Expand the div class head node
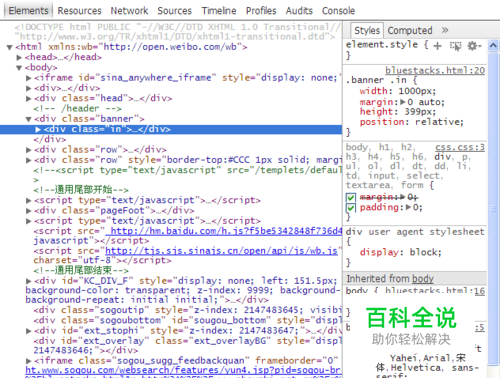Image resolution: width=500 pixels, height=378 pixels. coord(29,99)
